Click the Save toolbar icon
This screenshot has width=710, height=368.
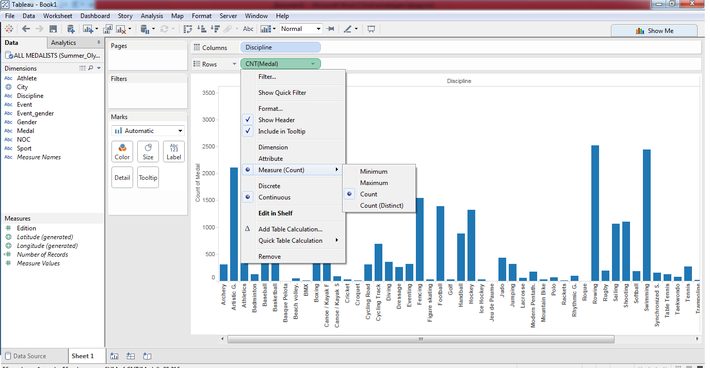click(x=53, y=29)
